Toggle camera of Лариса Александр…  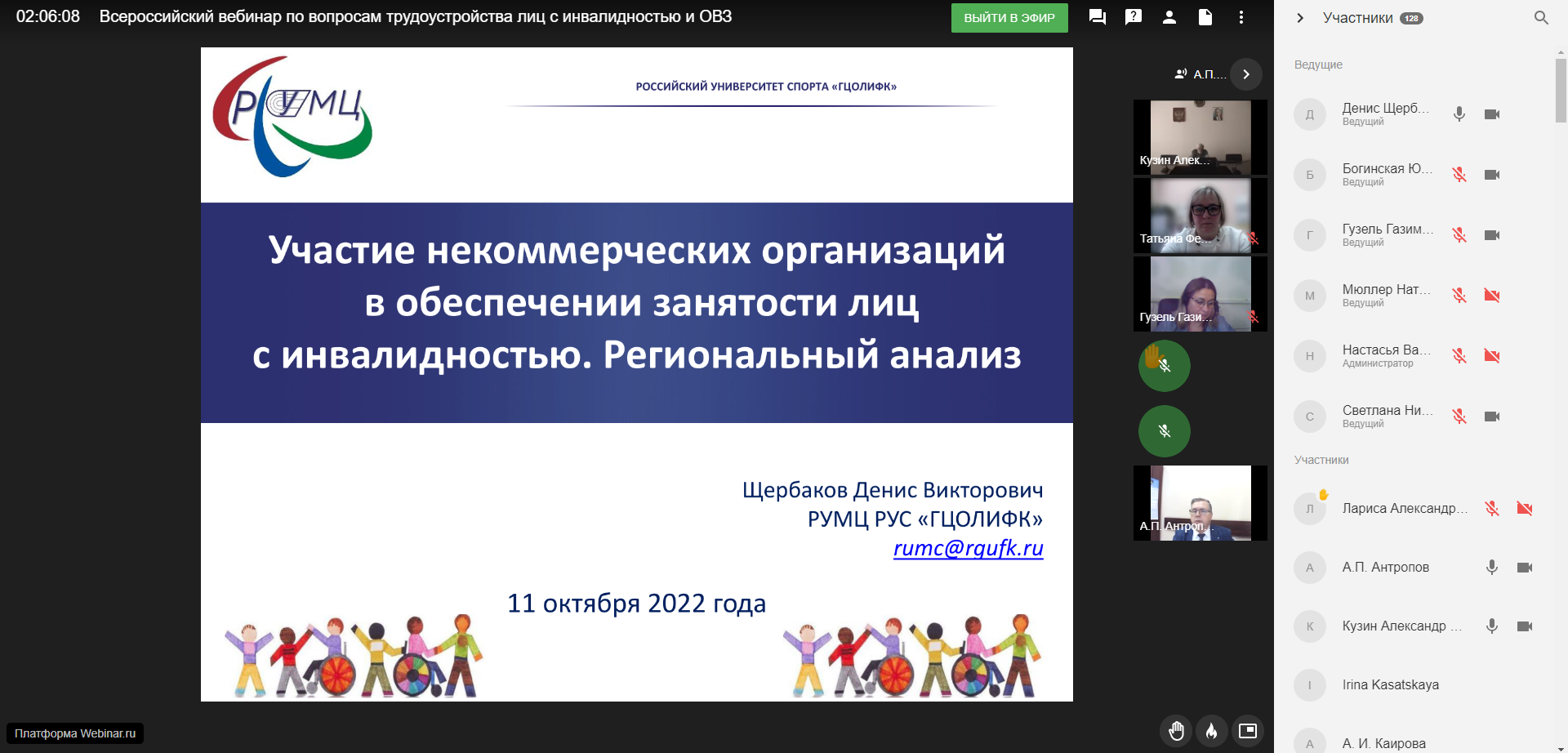pyautogui.click(x=1524, y=509)
